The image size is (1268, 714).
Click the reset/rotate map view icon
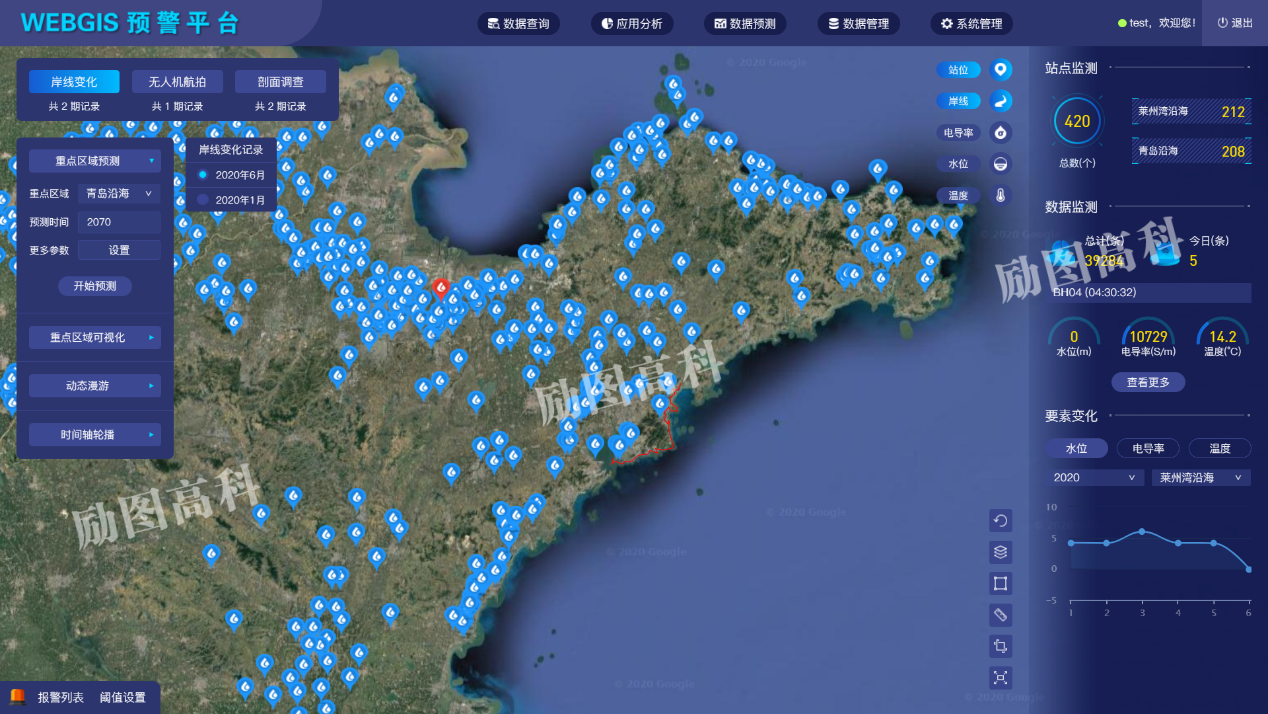[x=1000, y=520]
